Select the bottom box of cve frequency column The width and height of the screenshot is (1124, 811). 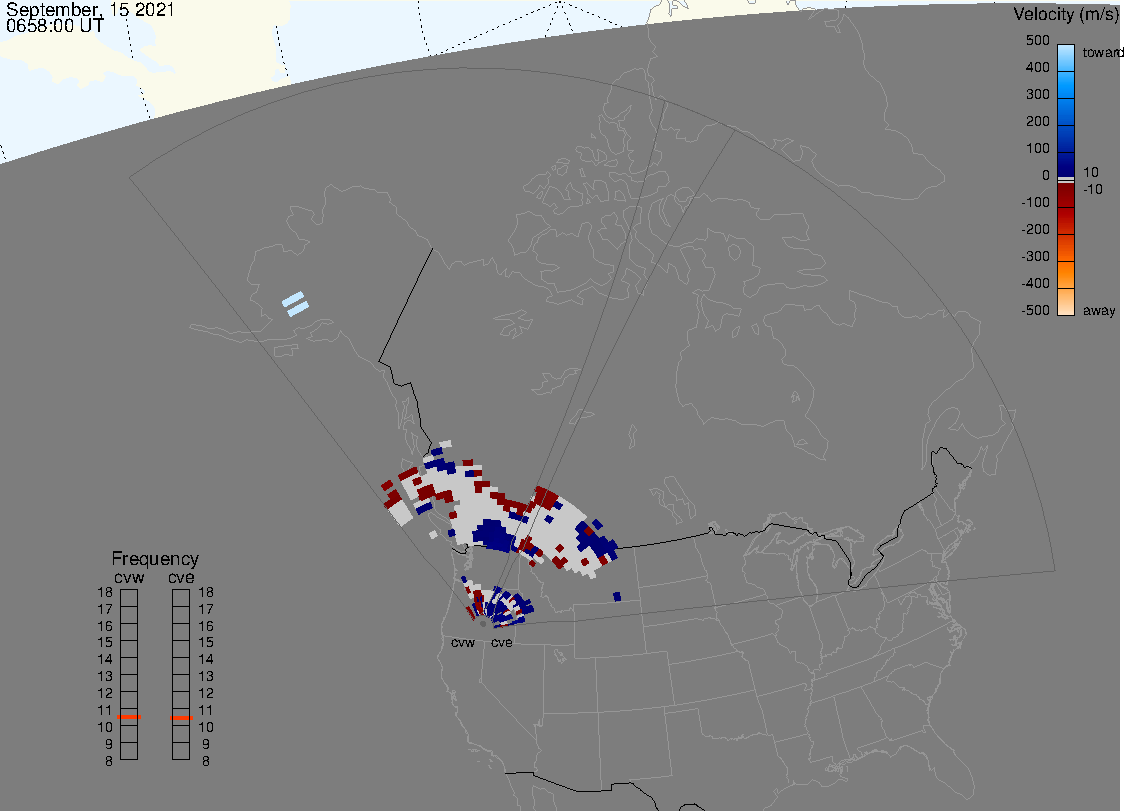(x=181, y=751)
